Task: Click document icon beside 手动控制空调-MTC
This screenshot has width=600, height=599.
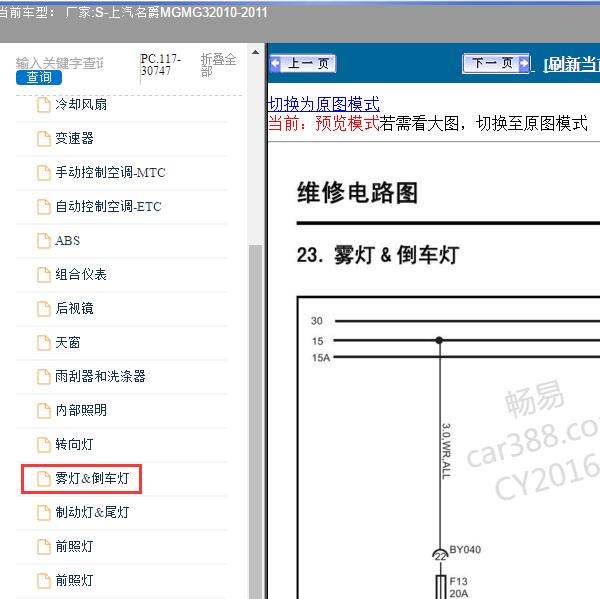Action: tap(44, 173)
